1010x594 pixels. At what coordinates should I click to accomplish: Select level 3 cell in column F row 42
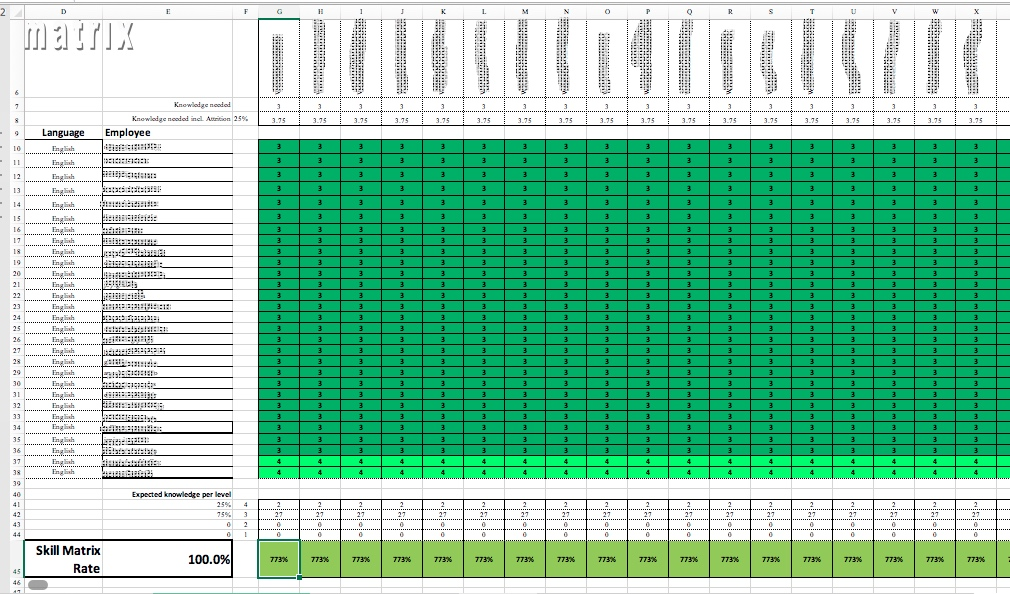click(245, 515)
